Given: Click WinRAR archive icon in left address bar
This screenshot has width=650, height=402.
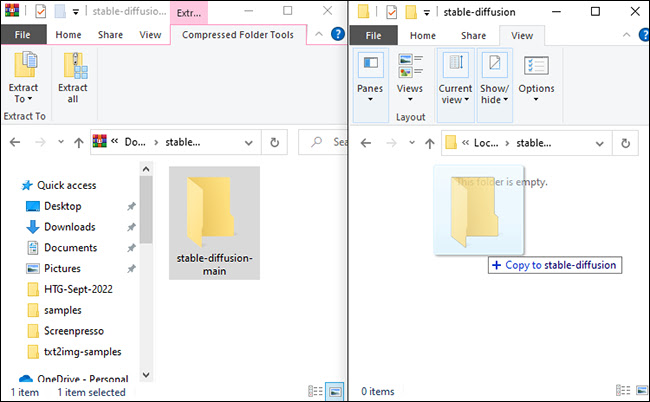Looking at the screenshot, I should pyautogui.click(x=99, y=141).
